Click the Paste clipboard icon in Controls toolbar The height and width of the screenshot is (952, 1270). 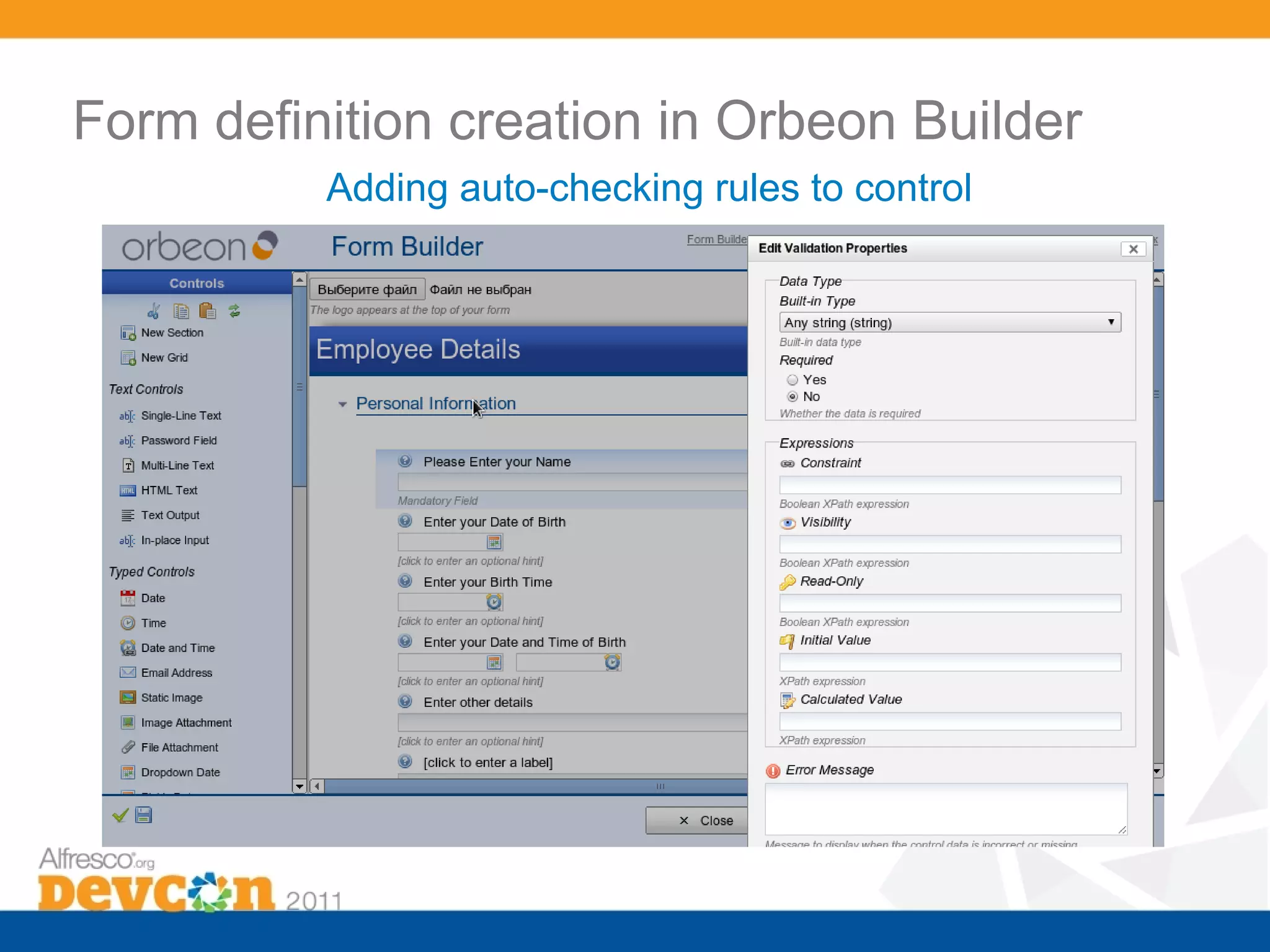pos(208,311)
